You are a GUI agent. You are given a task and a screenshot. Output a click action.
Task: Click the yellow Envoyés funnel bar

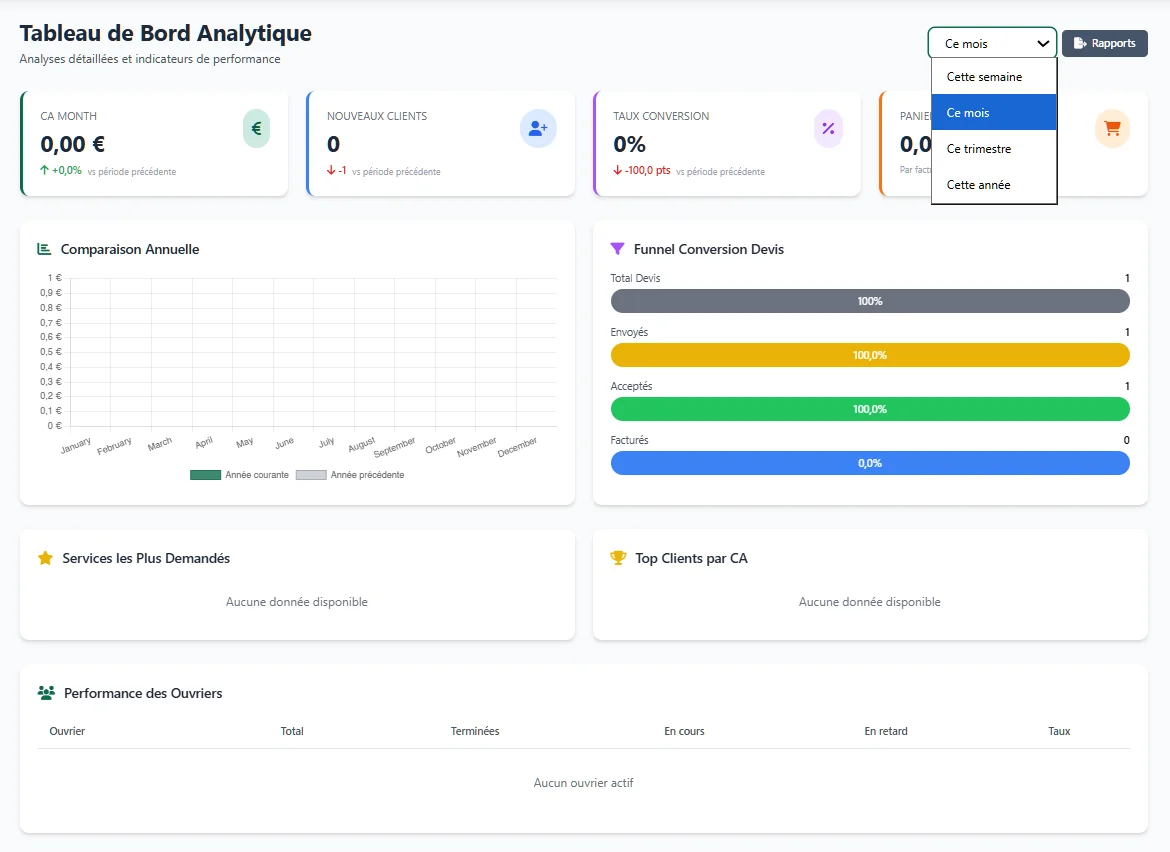pos(870,355)
